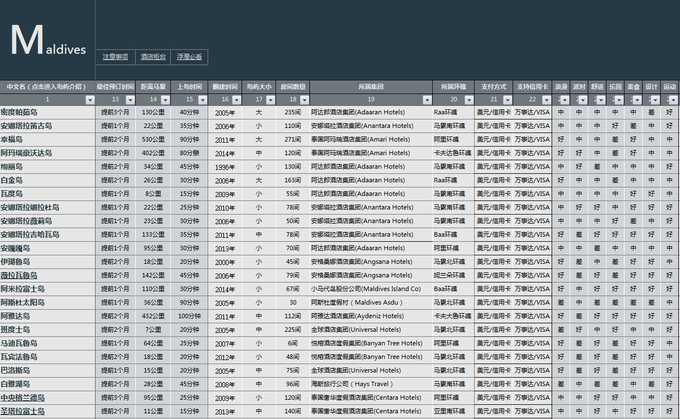Open the 瓦宾法鲁岛 island introduction

click(x=19, y=357)
